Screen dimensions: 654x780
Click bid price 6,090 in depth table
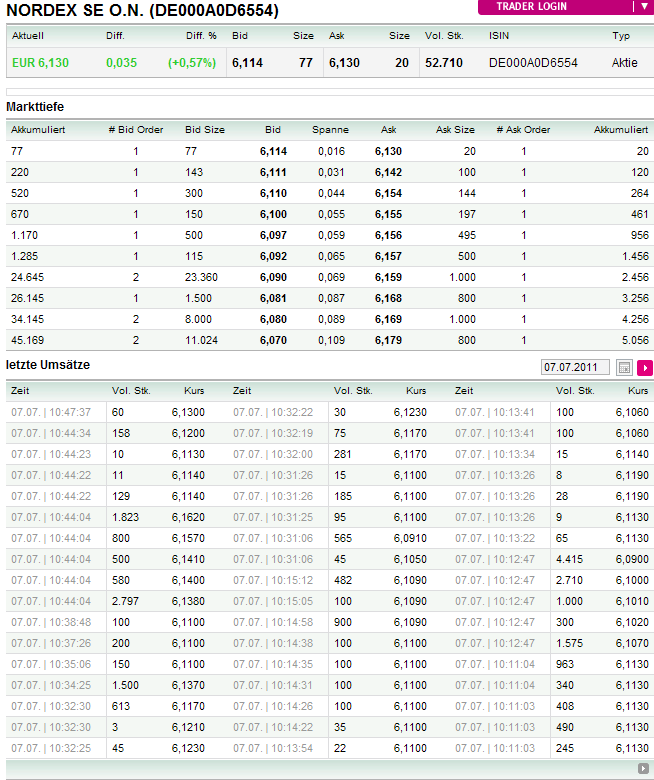click(x=273, y=277)
